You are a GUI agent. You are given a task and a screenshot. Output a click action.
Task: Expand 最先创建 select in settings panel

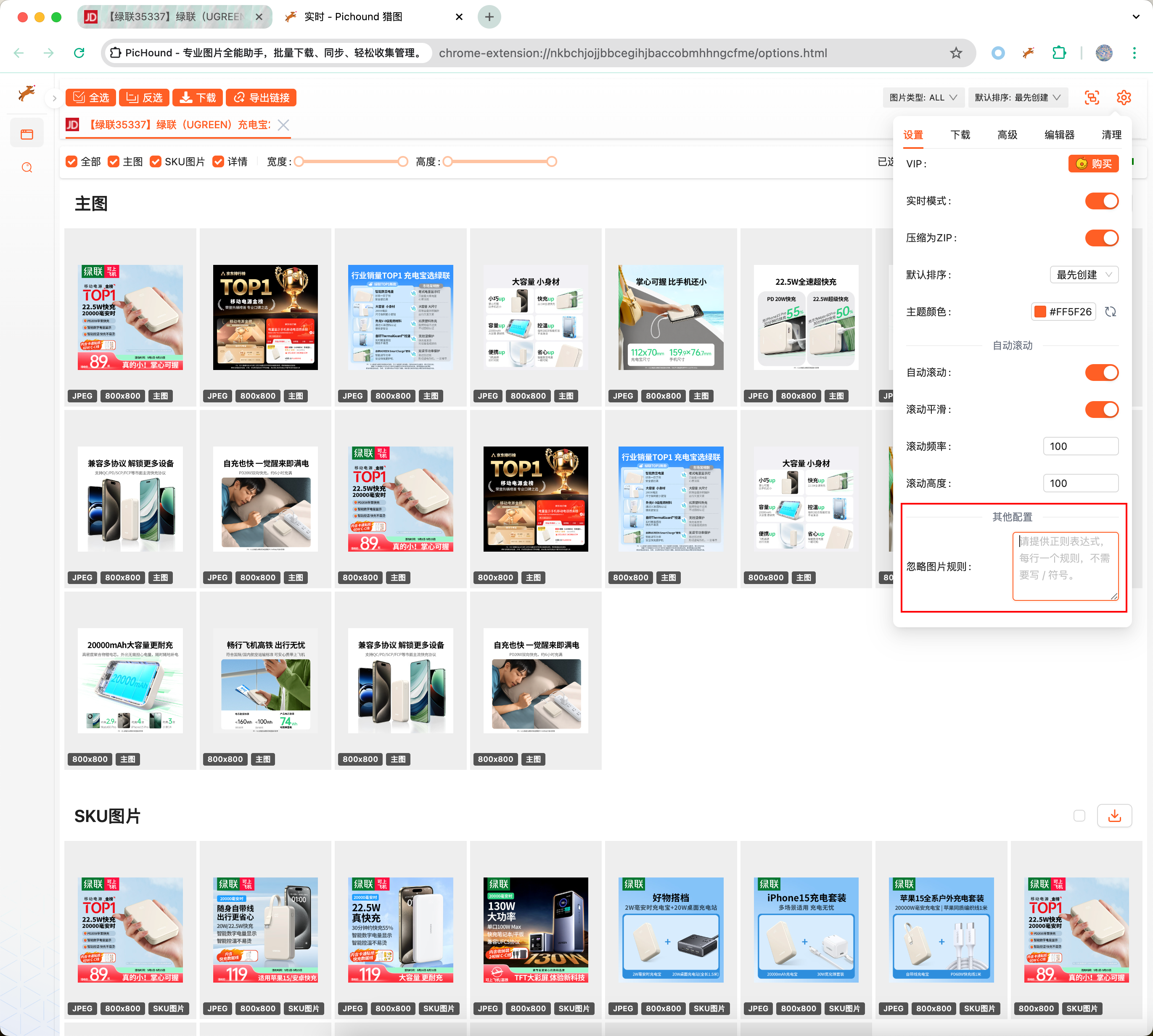tap(1084, 275)
